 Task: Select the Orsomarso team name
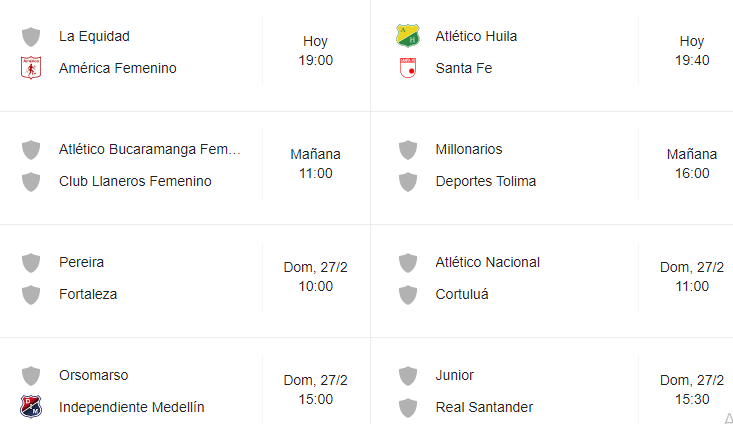click(x=93, y=375)
